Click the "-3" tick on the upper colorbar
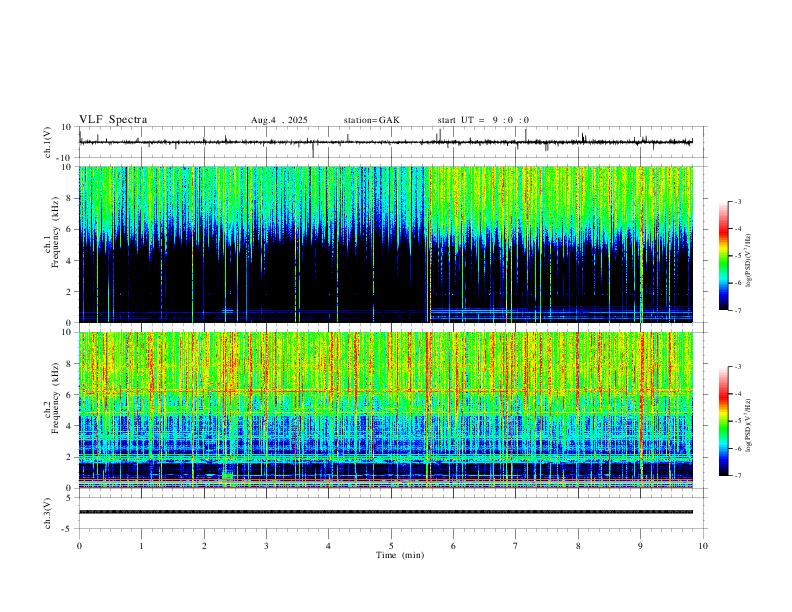 point(738,201)
